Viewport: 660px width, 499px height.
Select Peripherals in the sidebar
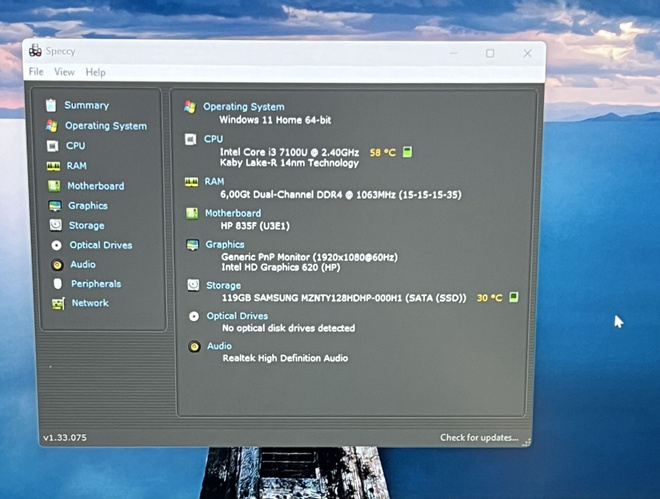[x=96, y=284]
